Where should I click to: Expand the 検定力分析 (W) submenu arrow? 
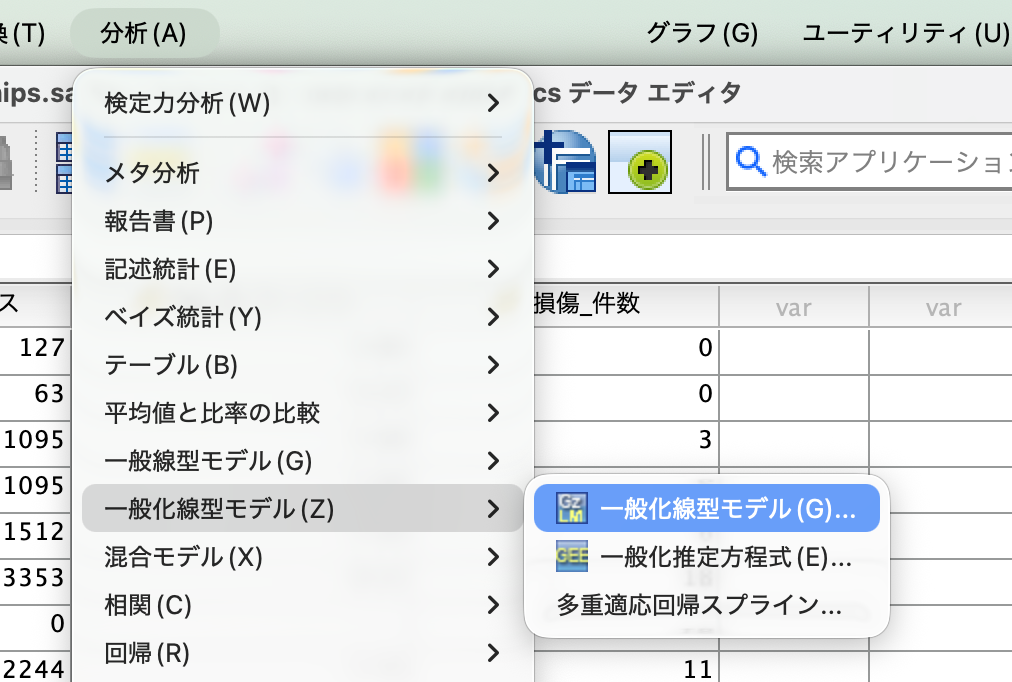(x=493, y=103)
